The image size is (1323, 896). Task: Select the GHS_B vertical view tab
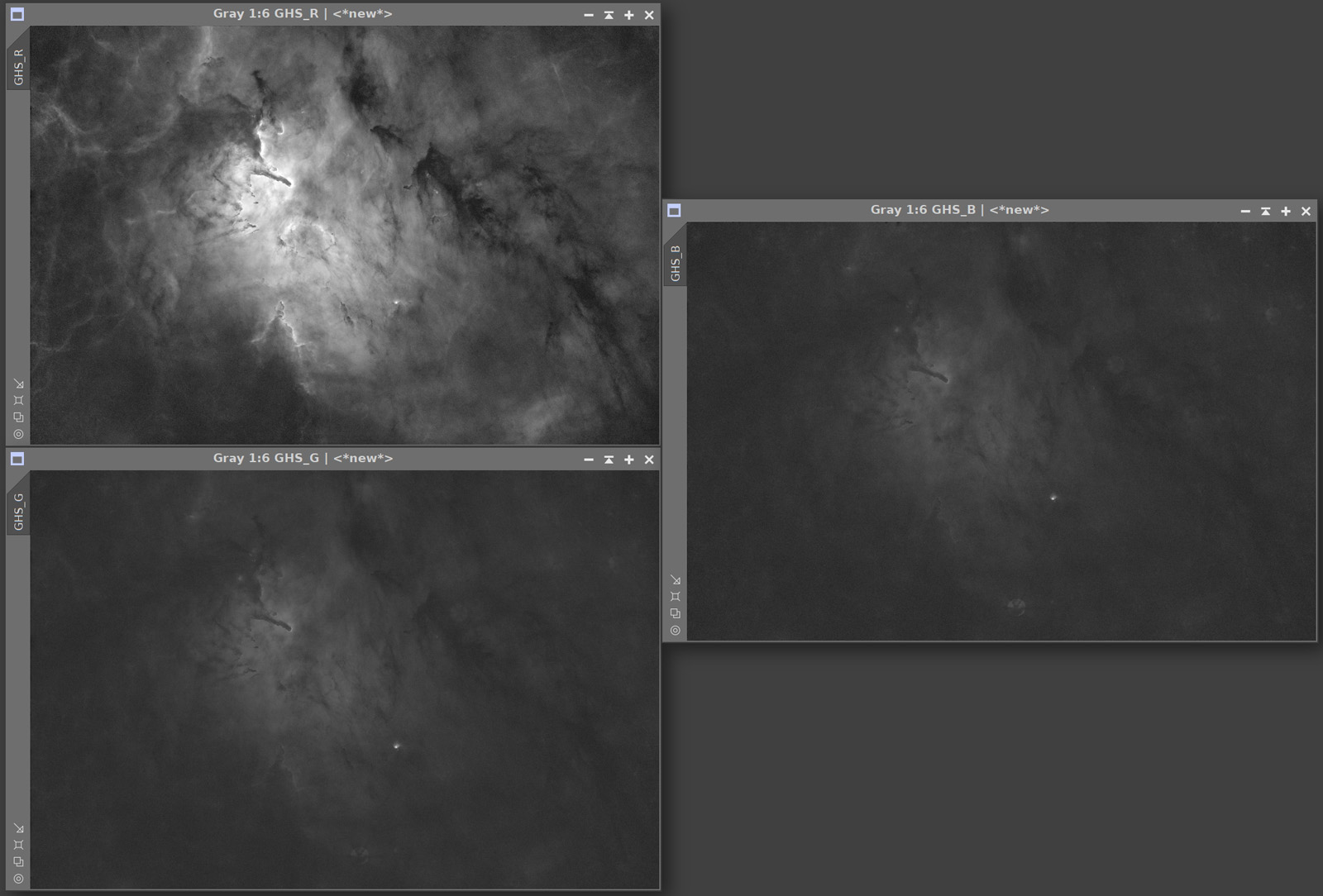coord(676,263)
